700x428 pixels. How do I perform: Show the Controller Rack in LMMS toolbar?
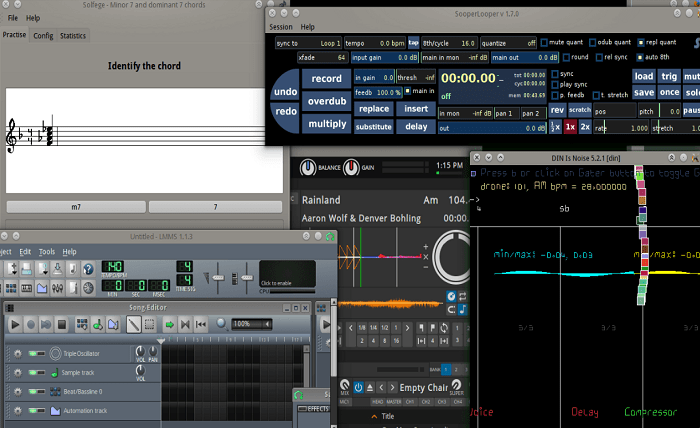[88, 288]
